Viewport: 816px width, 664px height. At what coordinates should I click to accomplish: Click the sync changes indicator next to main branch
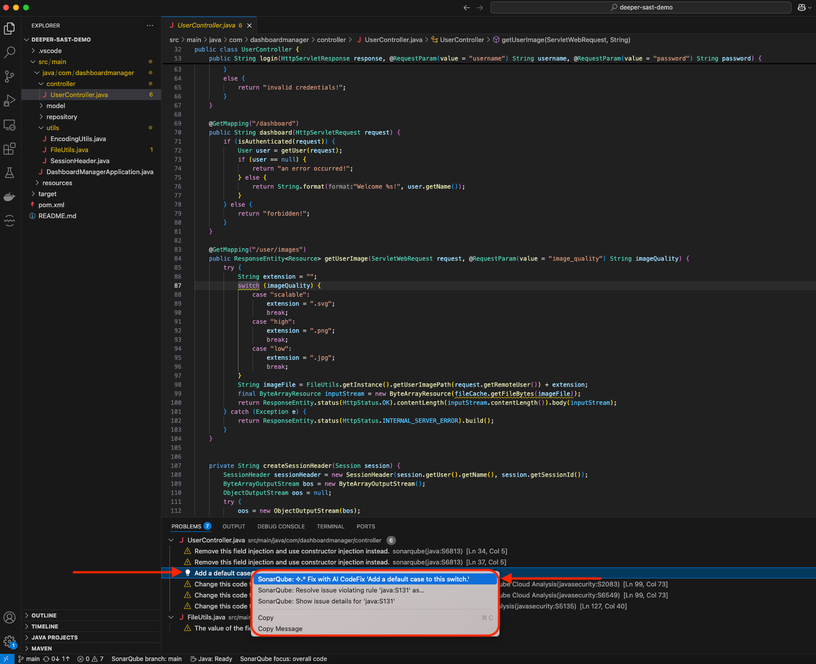pos(55,658)
